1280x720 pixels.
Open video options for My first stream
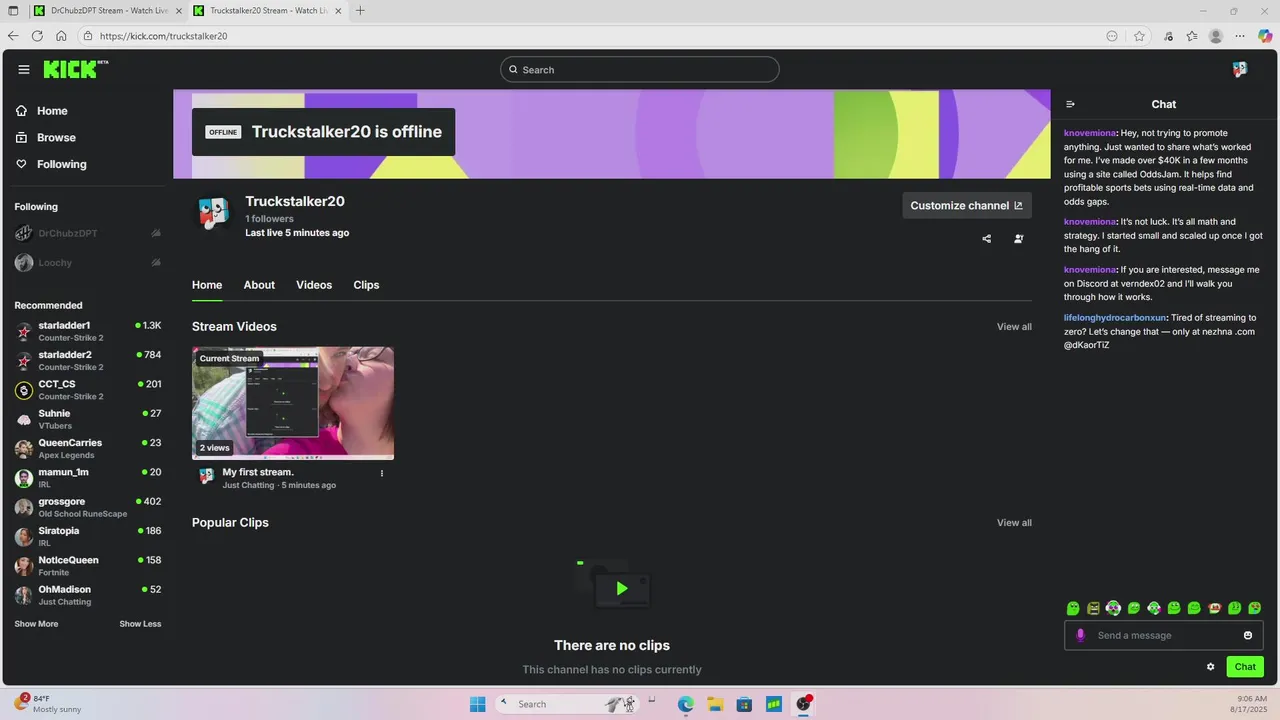pyautogui.click(x=382, y=473)
